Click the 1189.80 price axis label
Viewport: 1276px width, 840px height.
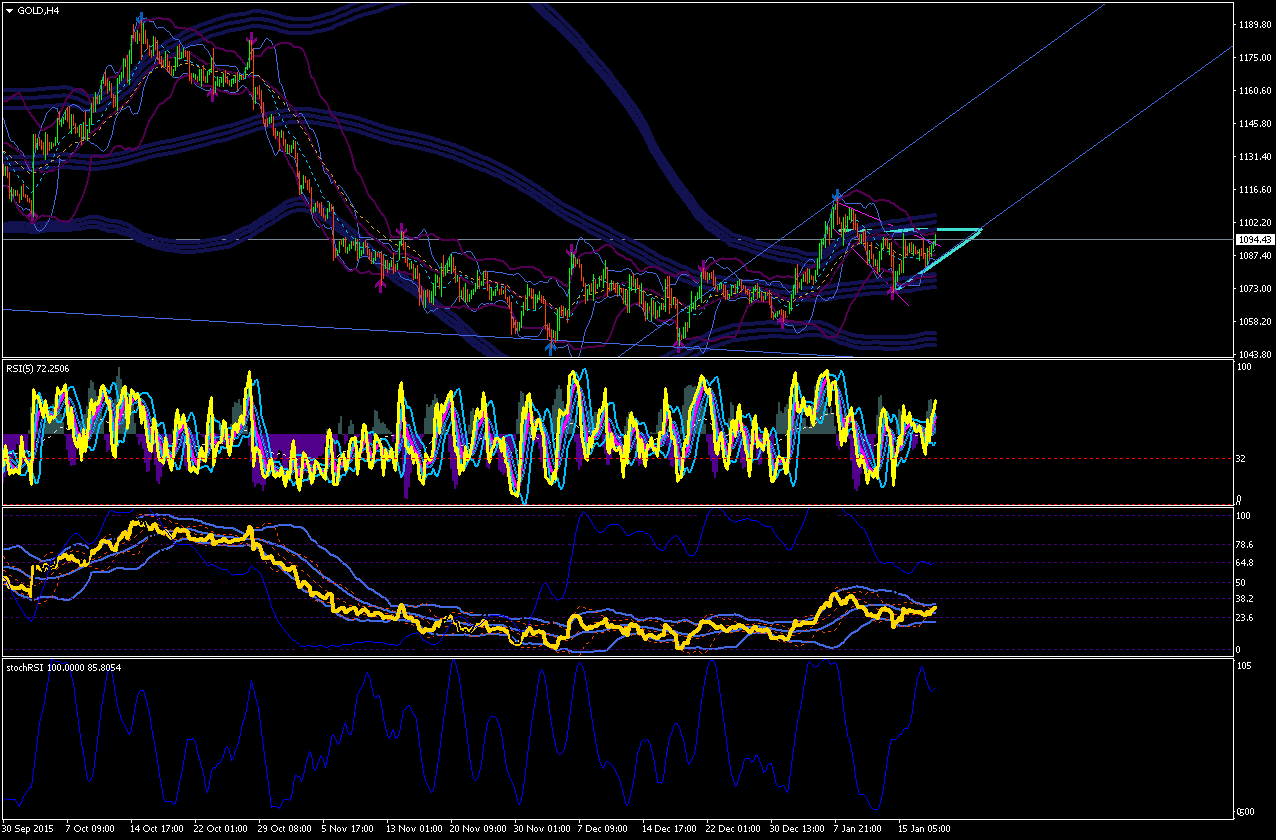[x=1254, y=24]
